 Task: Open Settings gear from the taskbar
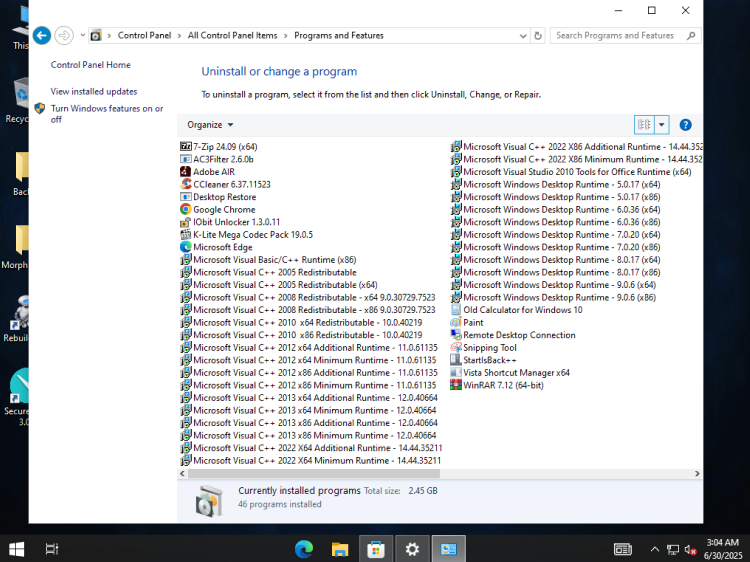412,549
